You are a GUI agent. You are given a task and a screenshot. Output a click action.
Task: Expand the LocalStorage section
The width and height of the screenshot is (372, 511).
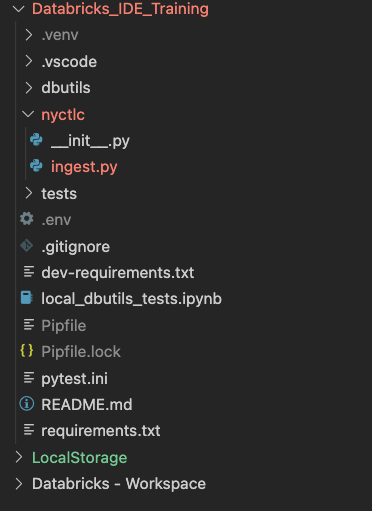(x=19, y=457)
